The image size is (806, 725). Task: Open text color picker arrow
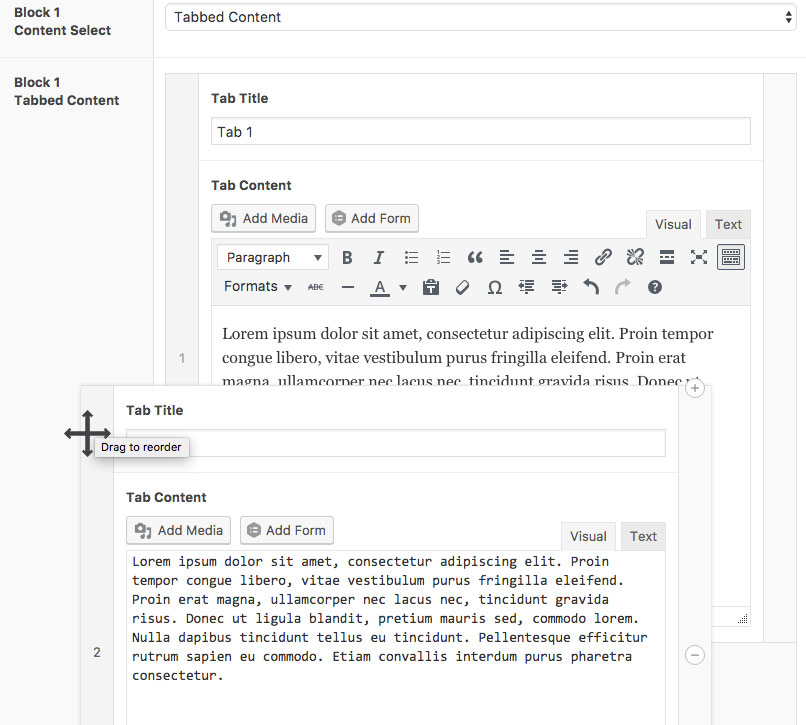[x=403, y=287]
